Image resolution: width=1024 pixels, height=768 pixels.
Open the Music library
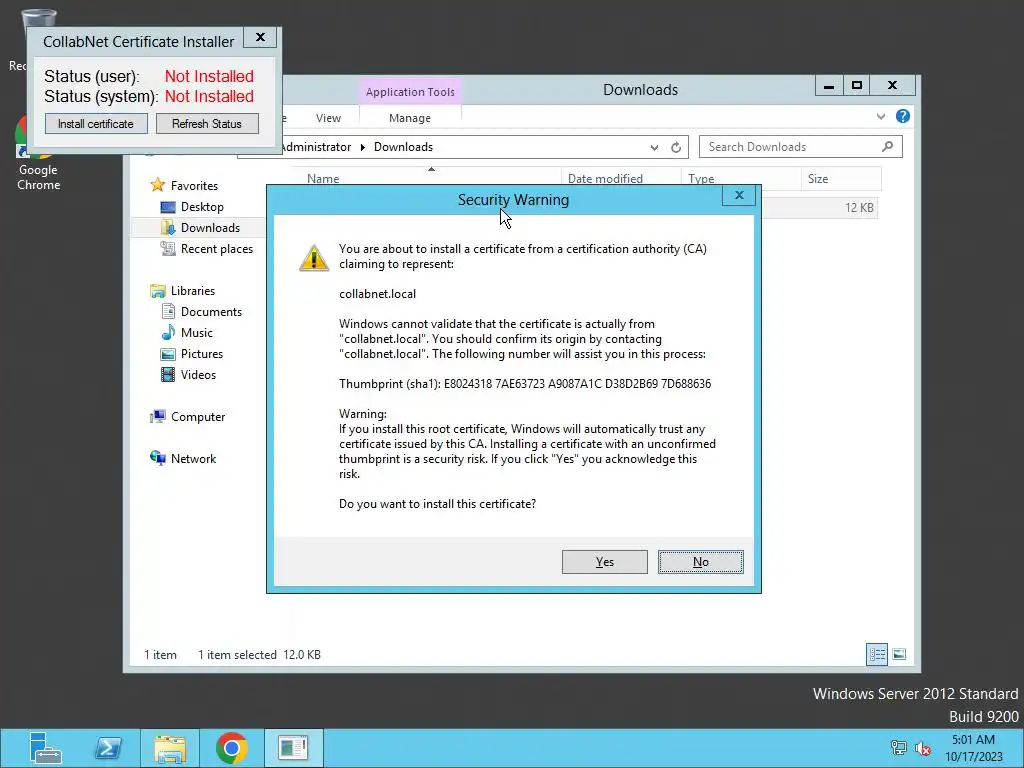(197, 333)
